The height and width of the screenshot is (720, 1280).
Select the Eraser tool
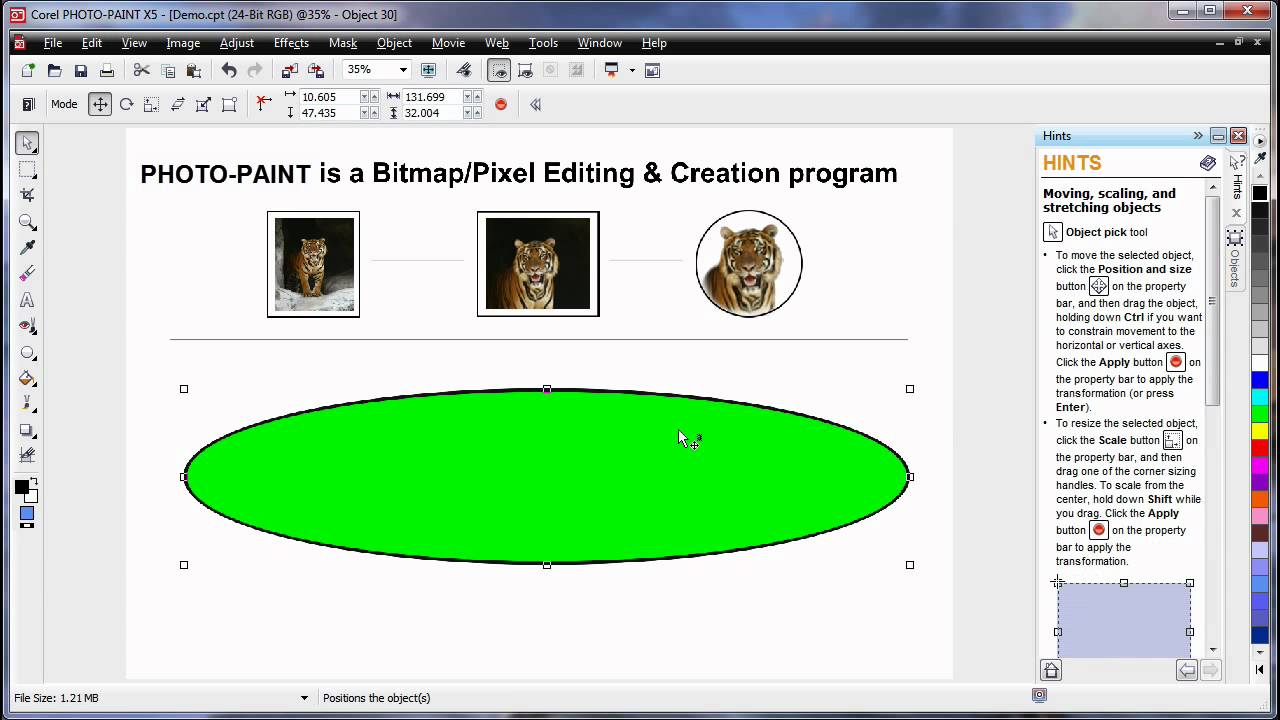coord(28,274)
